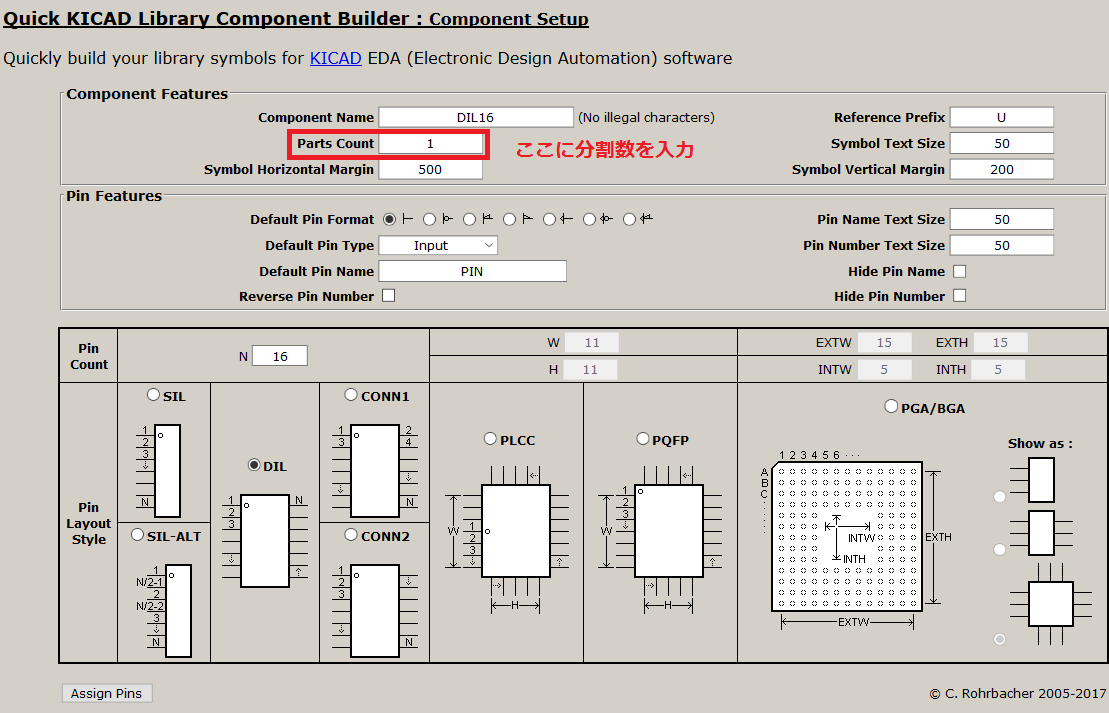Click the Pin Number Text Size field
1109x713 pixels.
click(1001, 245)
